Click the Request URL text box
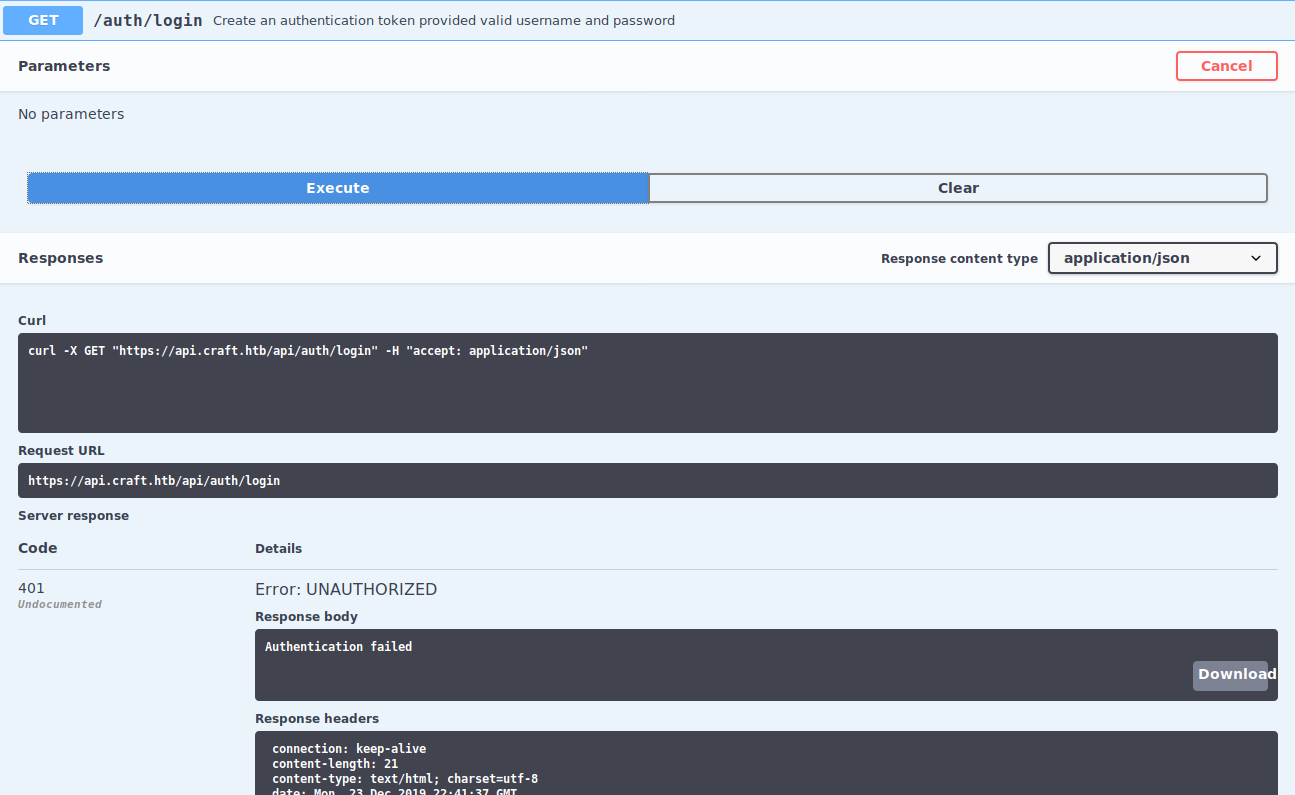 click(x=647, y=480)
